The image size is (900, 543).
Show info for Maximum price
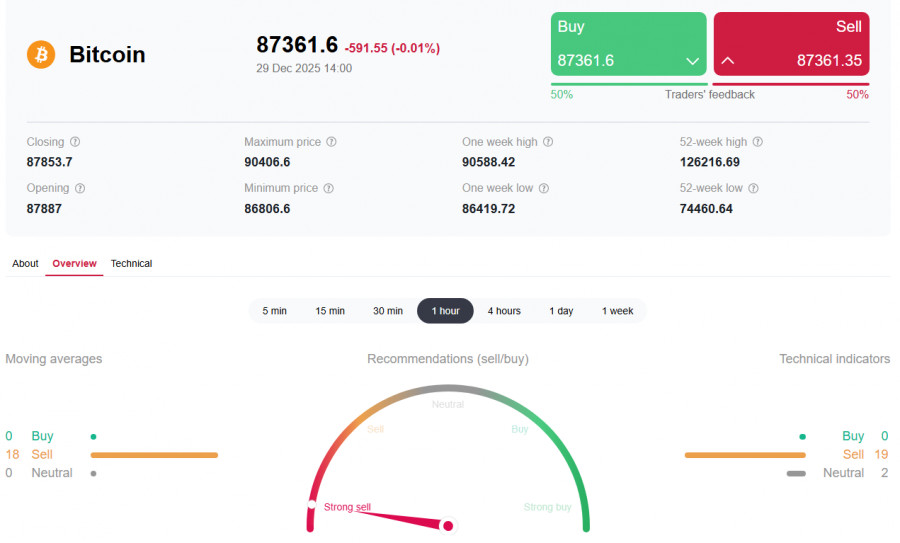(x=331, y=142)
